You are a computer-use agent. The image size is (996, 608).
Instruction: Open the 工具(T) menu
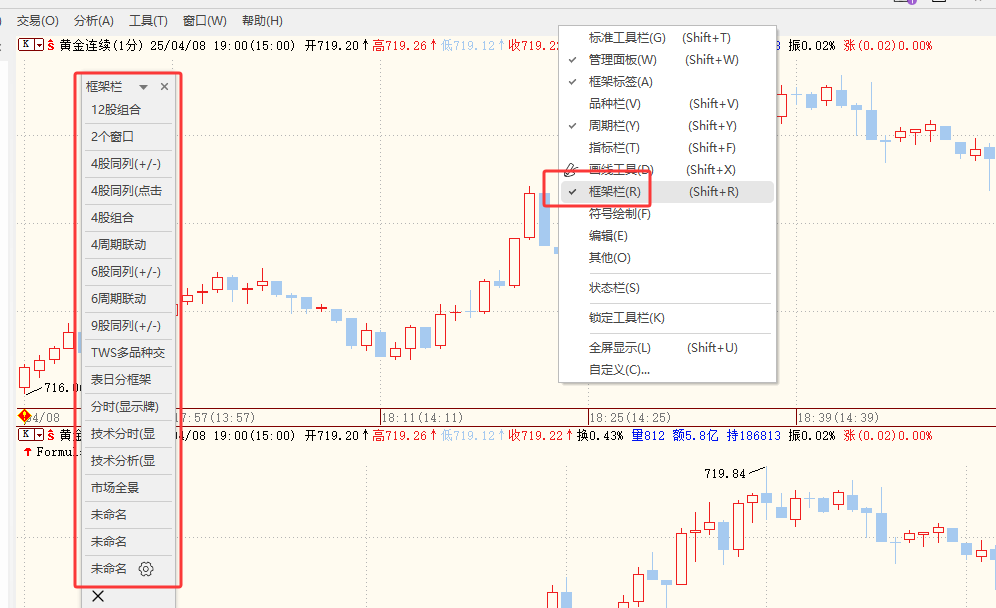pos(148,21)
